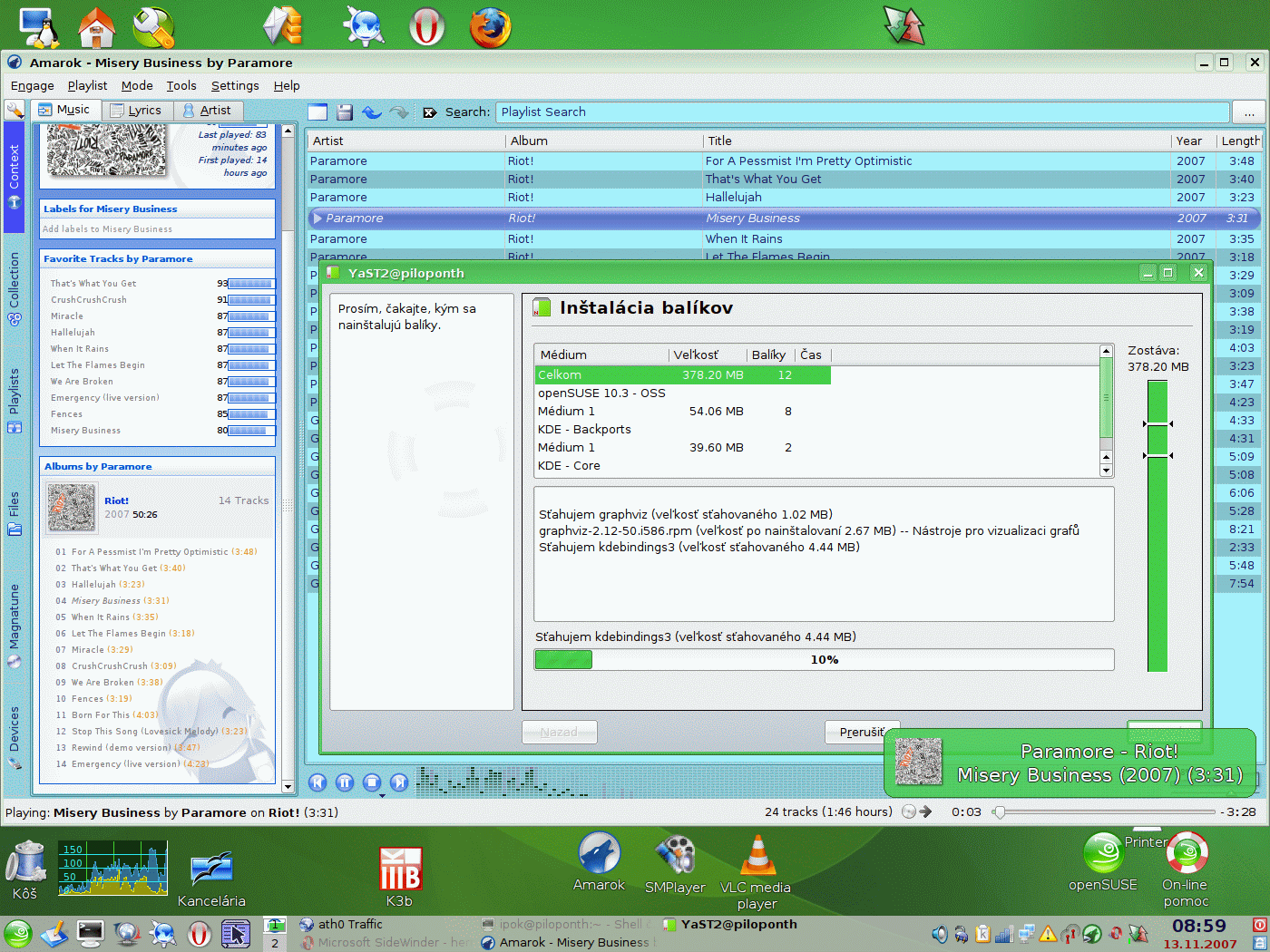Viewport: 1270px width, 952px height.
Task: Clear the playlist with blank-page icon
Action: pyautogui.click(x=317, y=112)
